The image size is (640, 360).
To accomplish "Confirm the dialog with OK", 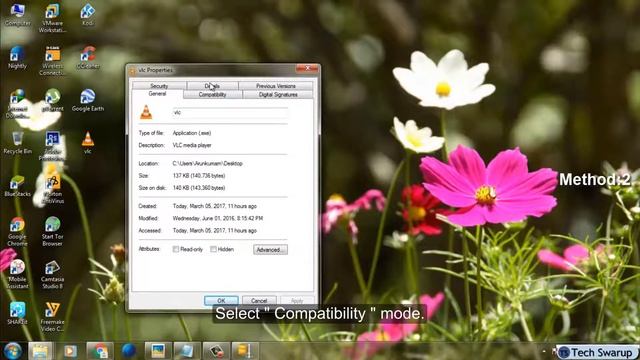I will pos(221,300).
